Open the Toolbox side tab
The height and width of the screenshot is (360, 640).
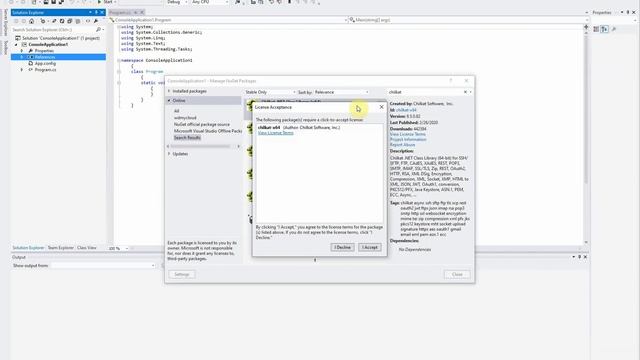tap(5, 47)
